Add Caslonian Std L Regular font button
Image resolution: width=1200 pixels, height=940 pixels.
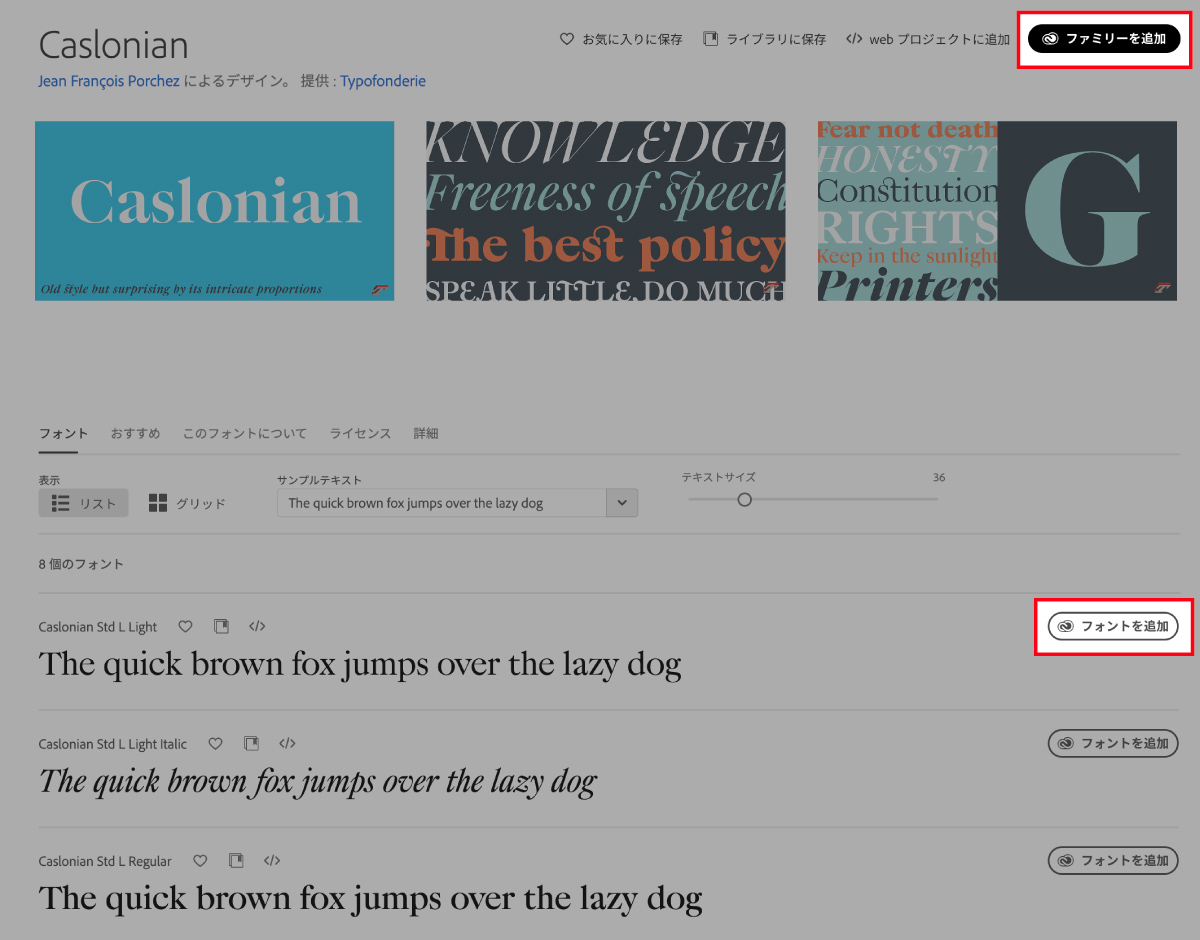coord(1113,860)
